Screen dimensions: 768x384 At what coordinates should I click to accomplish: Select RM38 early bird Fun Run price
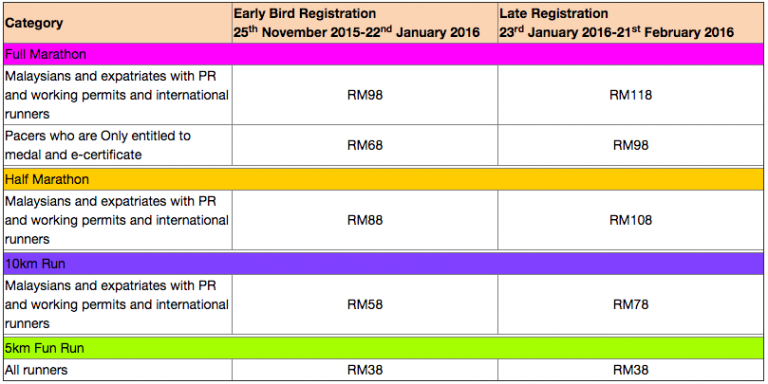tap(365, 370)
